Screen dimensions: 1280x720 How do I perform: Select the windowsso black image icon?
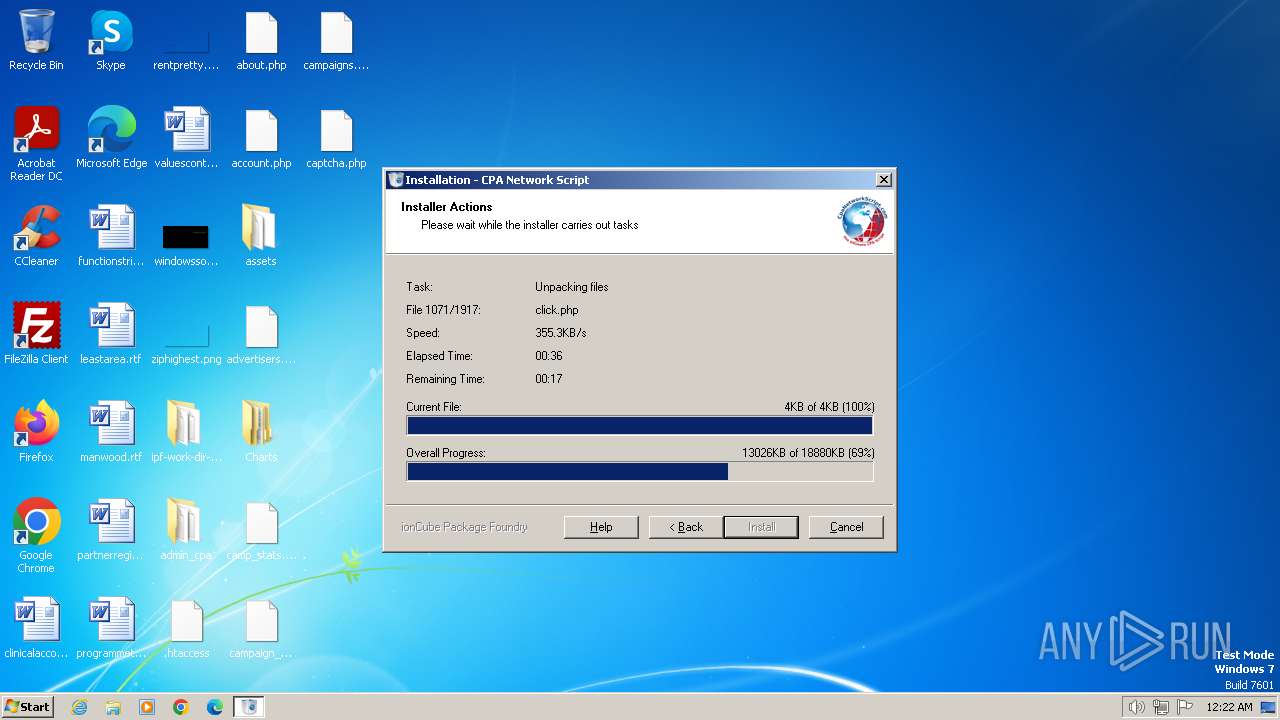tap(186, 236)
